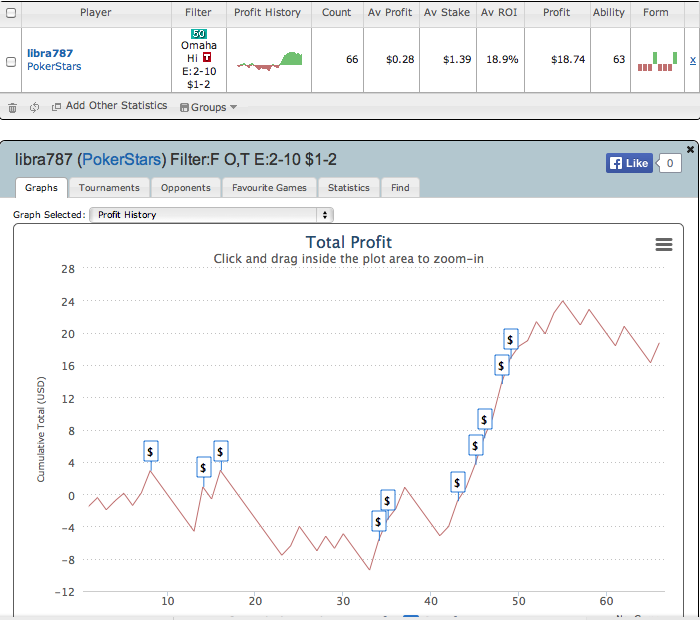The width and height of the screenshot is (700, 620).
Task: Sort by the Av ROI column header
Action: click(499, 13)
